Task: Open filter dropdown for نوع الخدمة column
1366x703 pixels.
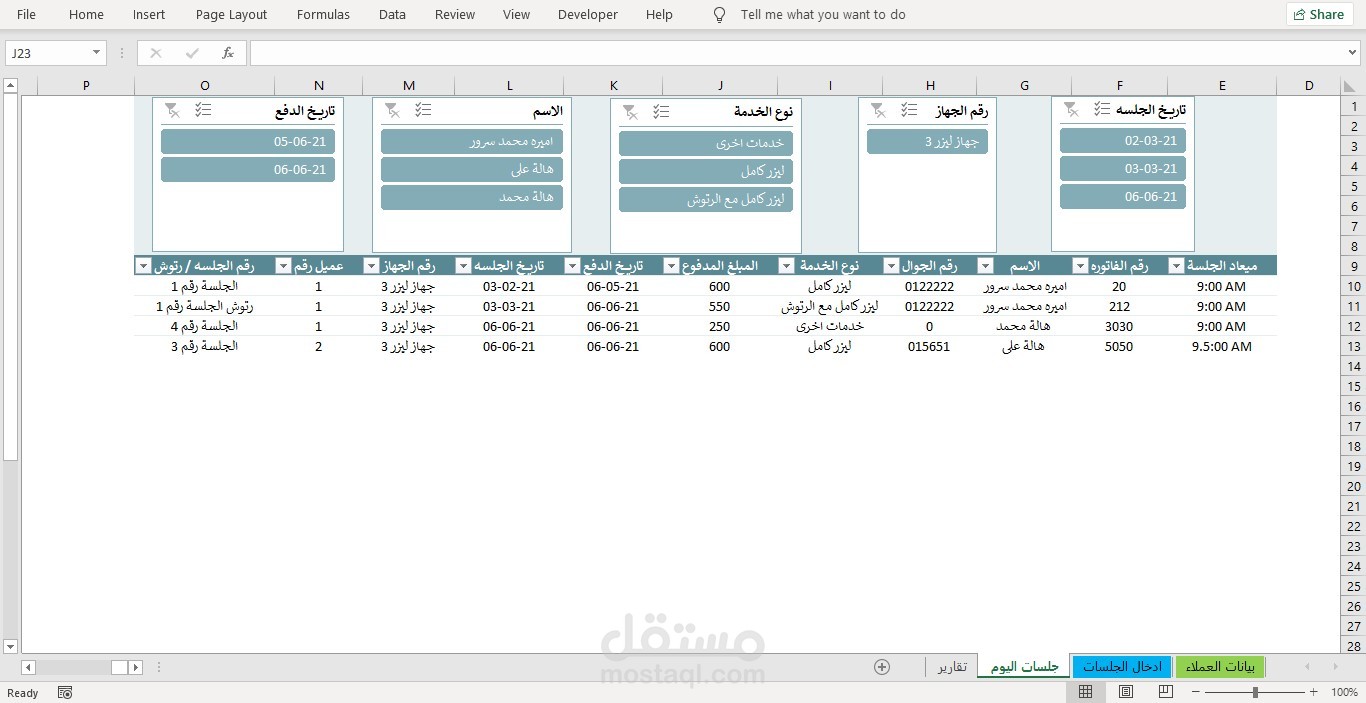Action: pyautogui.click(x=786, y=266)
